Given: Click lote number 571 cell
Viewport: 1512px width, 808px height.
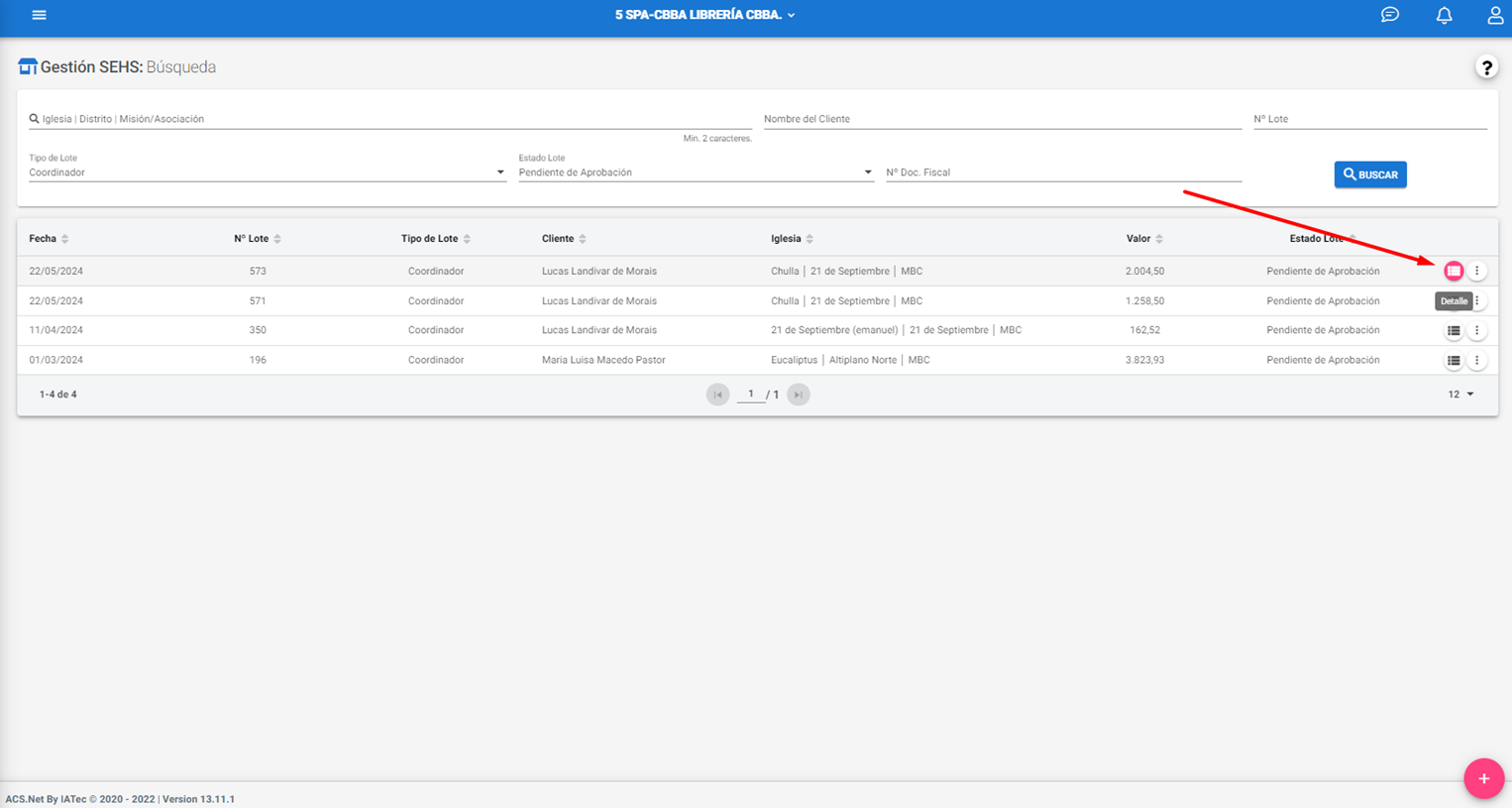Looking at the screenshot, I should pos(258,300).
